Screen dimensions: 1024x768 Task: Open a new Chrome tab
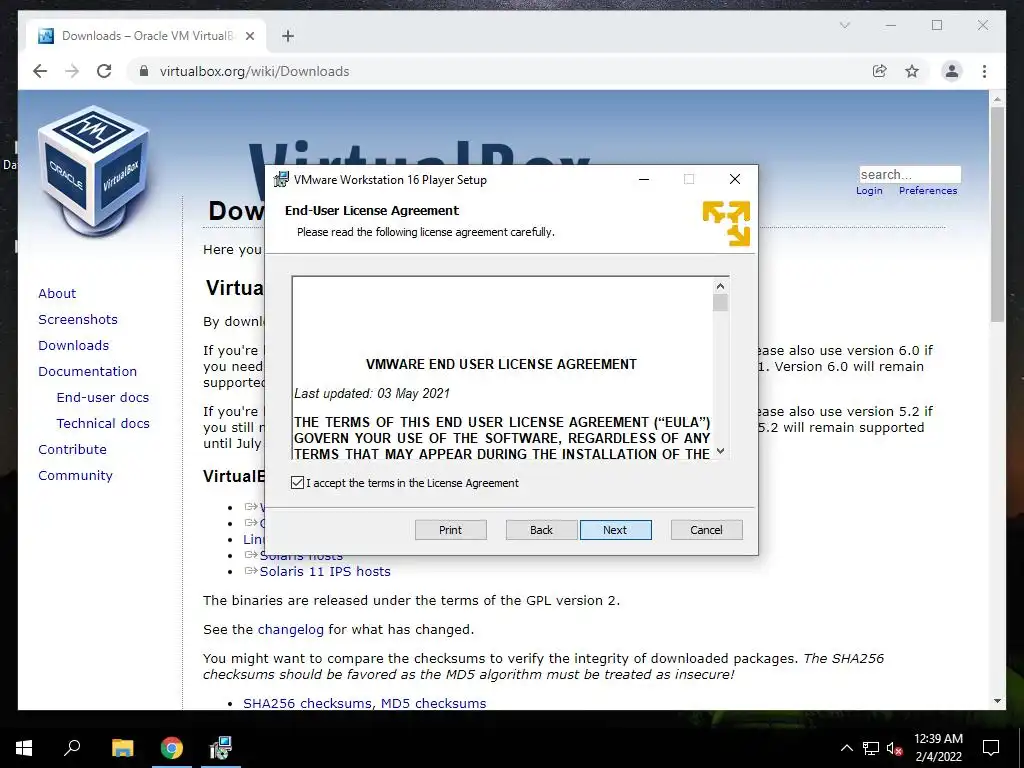tap(288, 36)
